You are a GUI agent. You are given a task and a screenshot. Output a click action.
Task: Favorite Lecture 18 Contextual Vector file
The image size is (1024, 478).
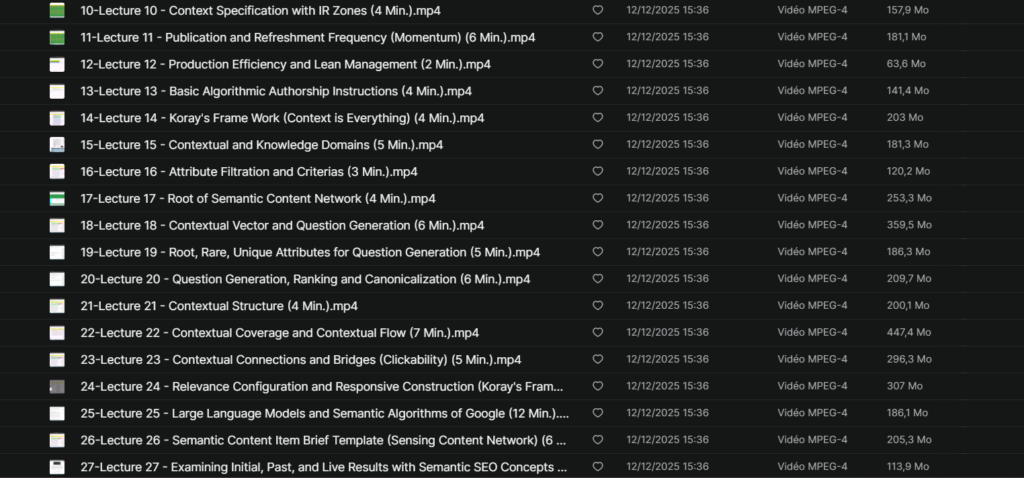(x=598, y=225)
